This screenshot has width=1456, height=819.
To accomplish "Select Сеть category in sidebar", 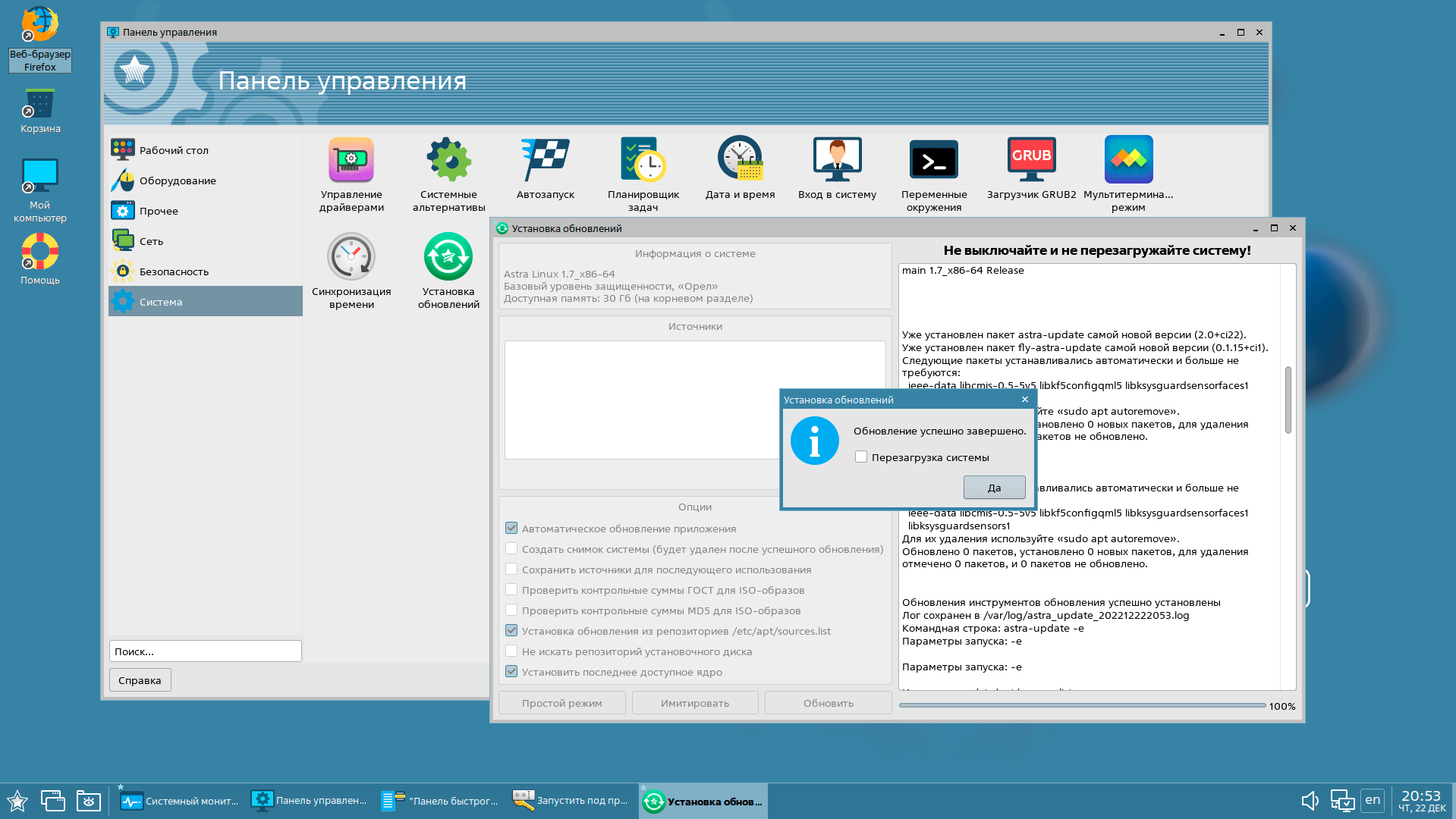I will pos(206,241).
